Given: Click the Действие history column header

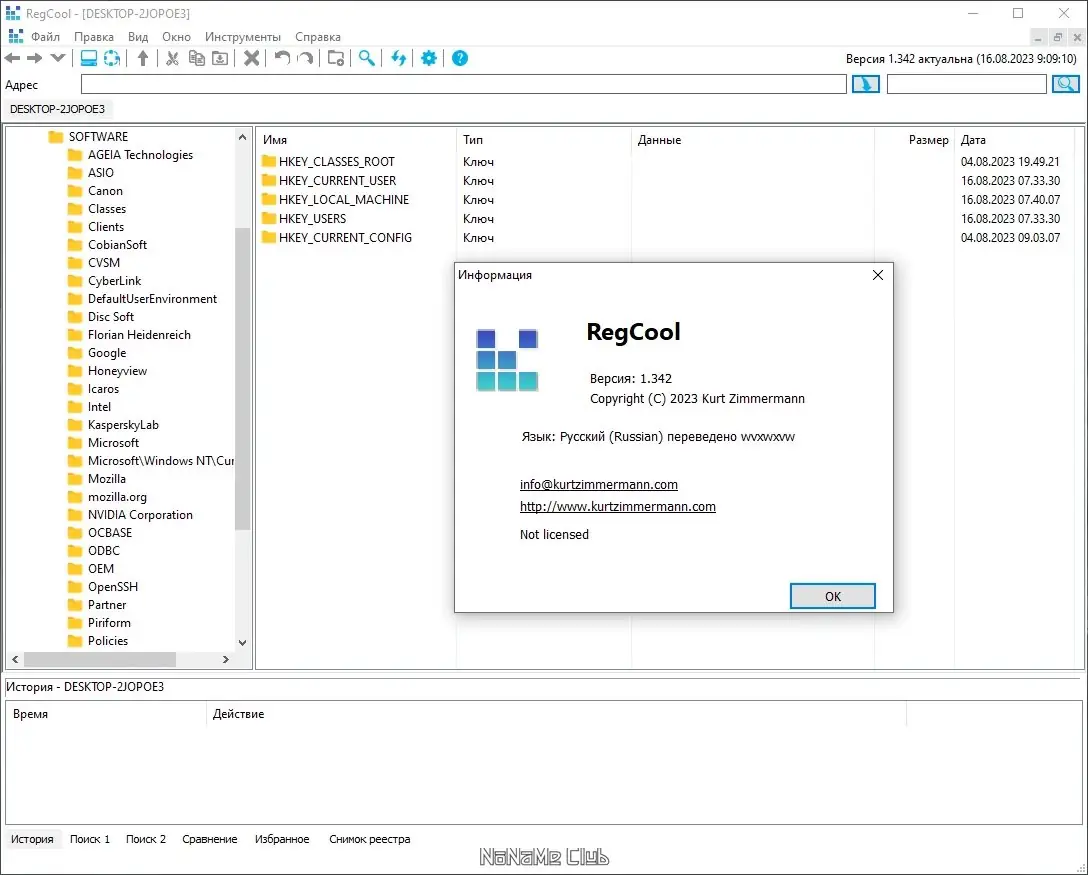Looking at the screenshot, I should [x=238, y=714].
